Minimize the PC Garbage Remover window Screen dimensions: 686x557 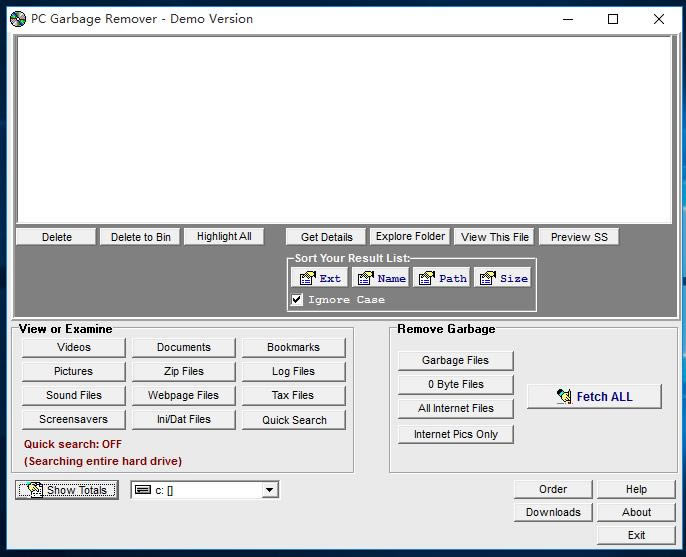tap(568, 19)
